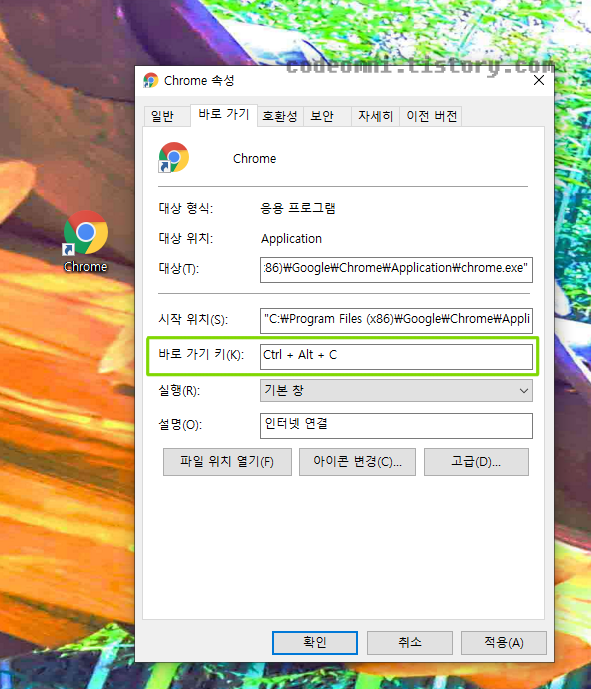Click the Chrome icon in the dialog title bar
591x689 pixels.
[x=150, y=80]
